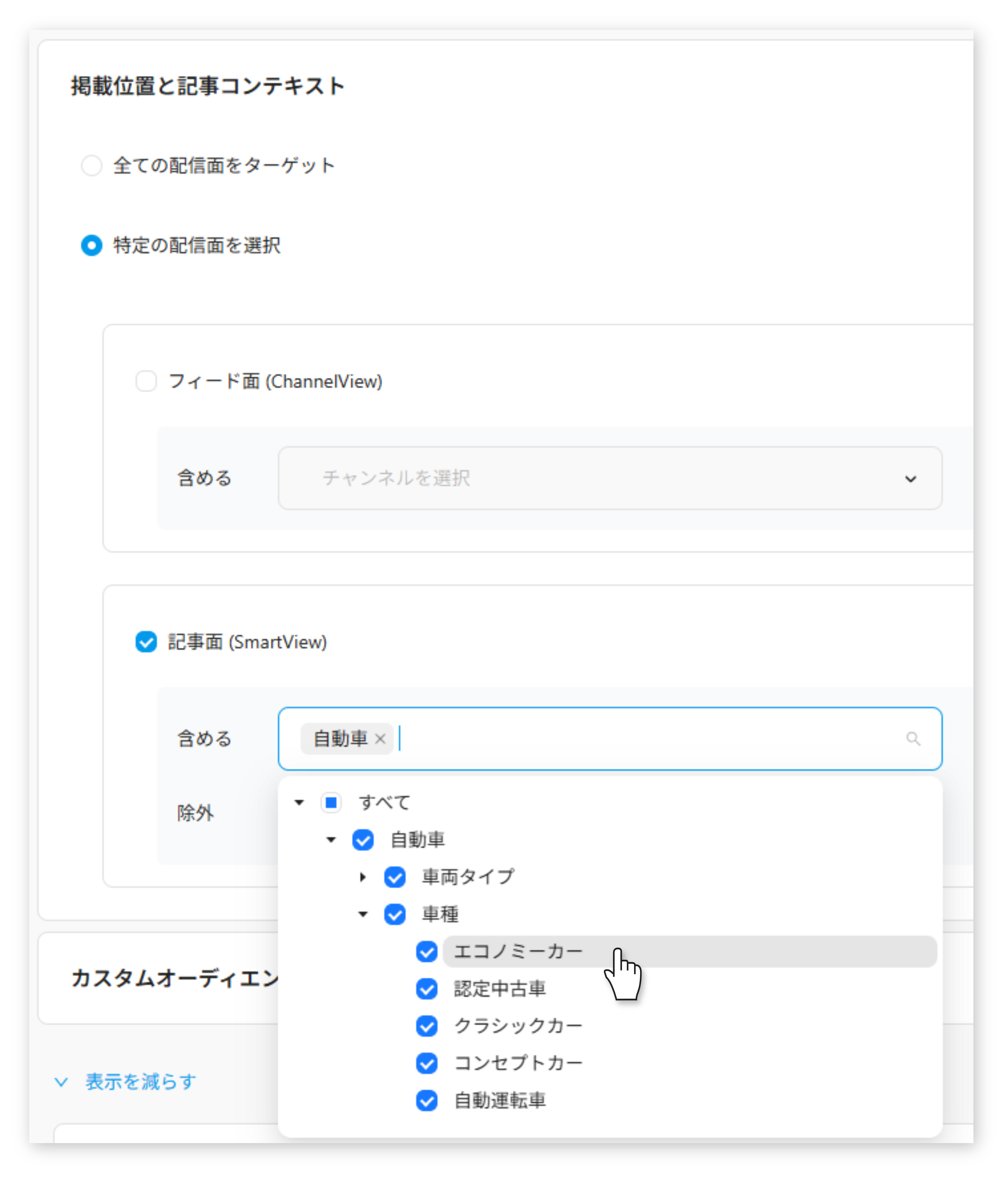Image resolution: width=1008 pixels, height=1177 pixels.
Task: Uncheck 記事面 (SmartView) checkbox
Action: pos(146,642)
